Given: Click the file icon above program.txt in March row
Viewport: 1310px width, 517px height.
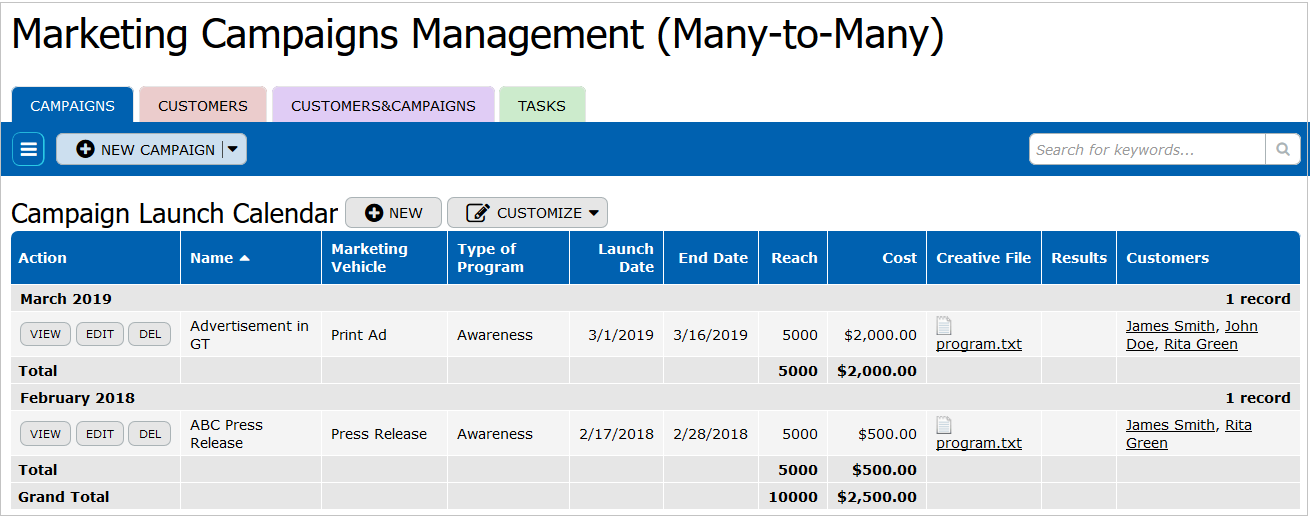Looking at the screenshot, I should point(944,326).
